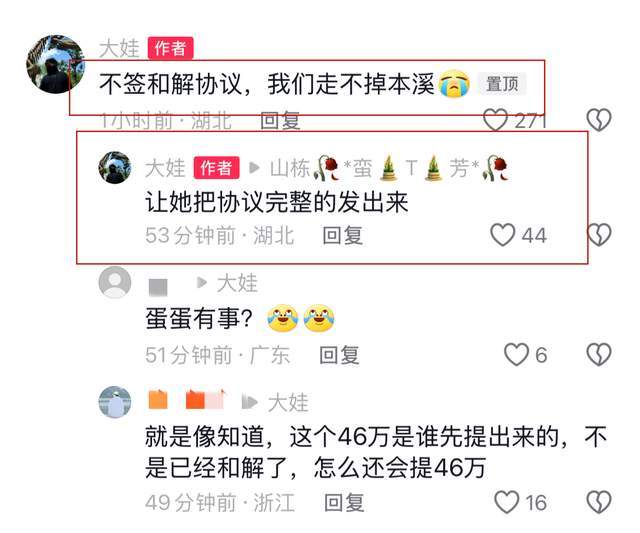Reply to the comment posted 53分钟前
This screenshot has height=533, width=640.
tap(342, 235)
